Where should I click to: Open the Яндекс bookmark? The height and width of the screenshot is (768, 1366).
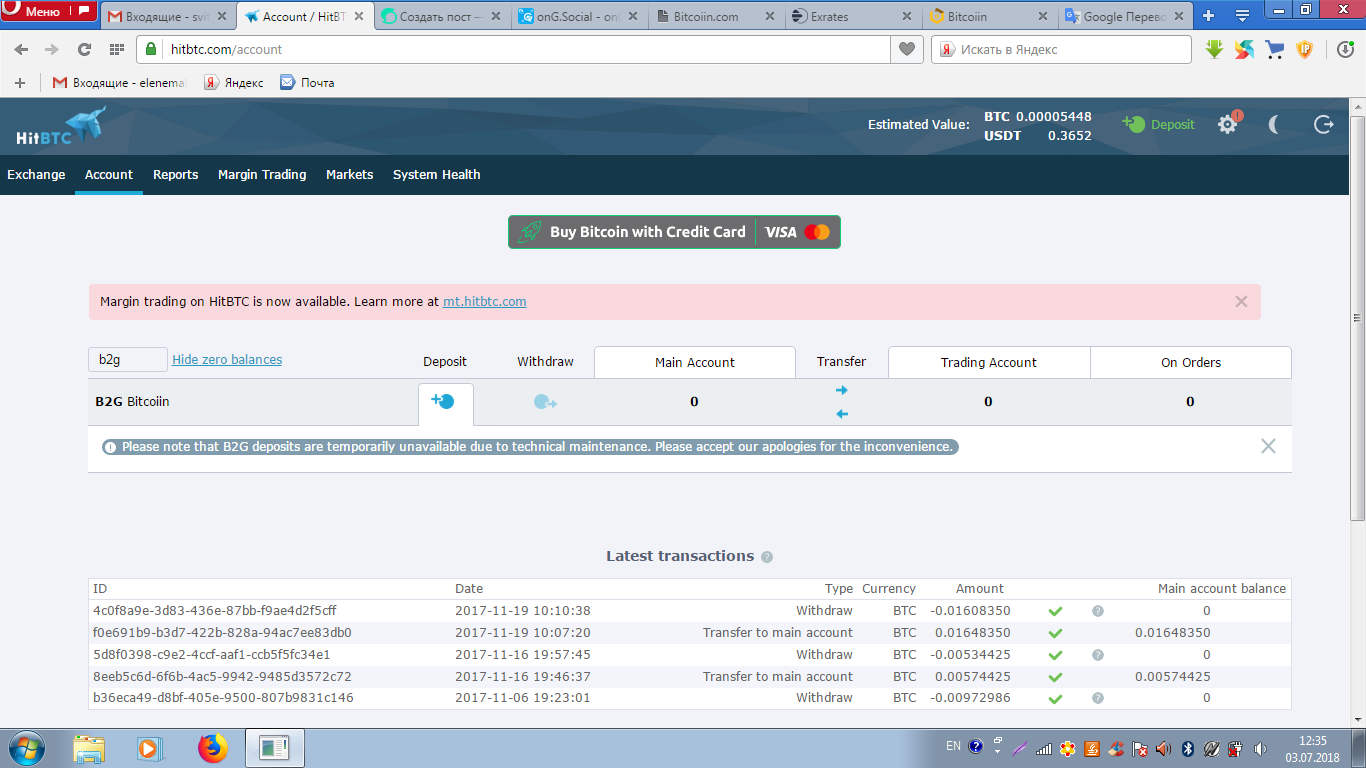(234, 83)
